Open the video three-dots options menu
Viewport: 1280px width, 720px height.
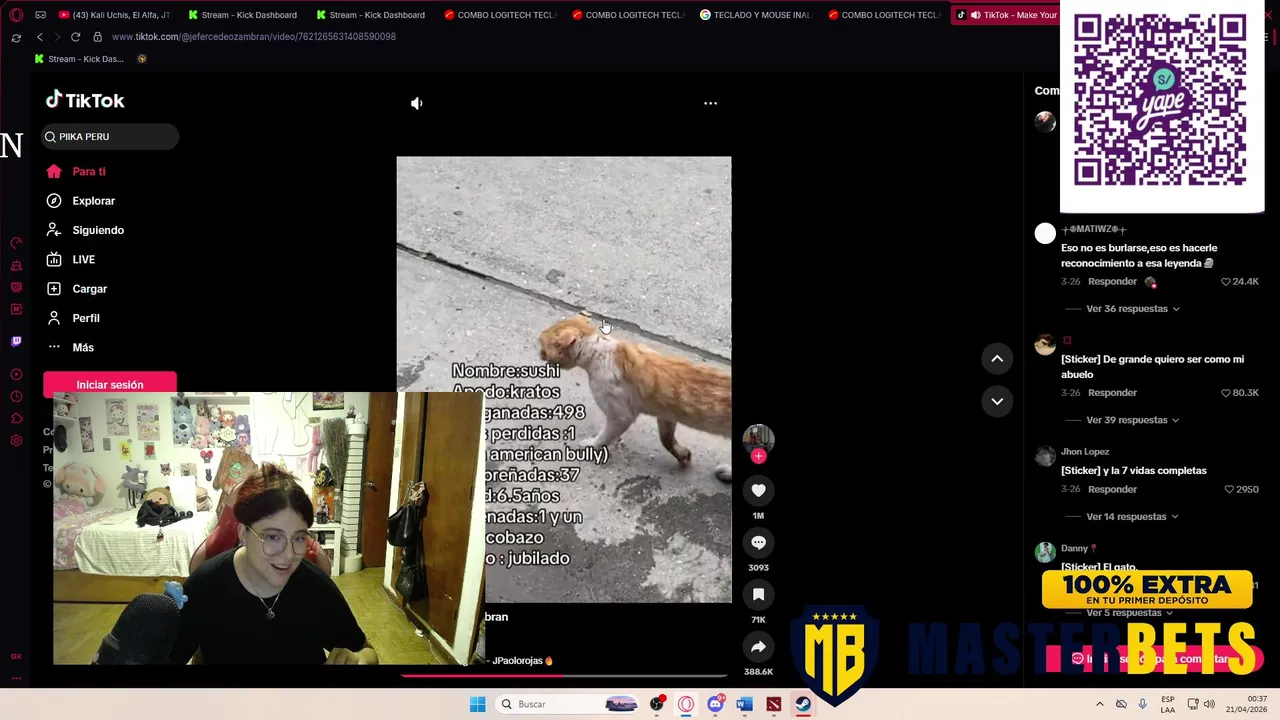tap(710, 103)
